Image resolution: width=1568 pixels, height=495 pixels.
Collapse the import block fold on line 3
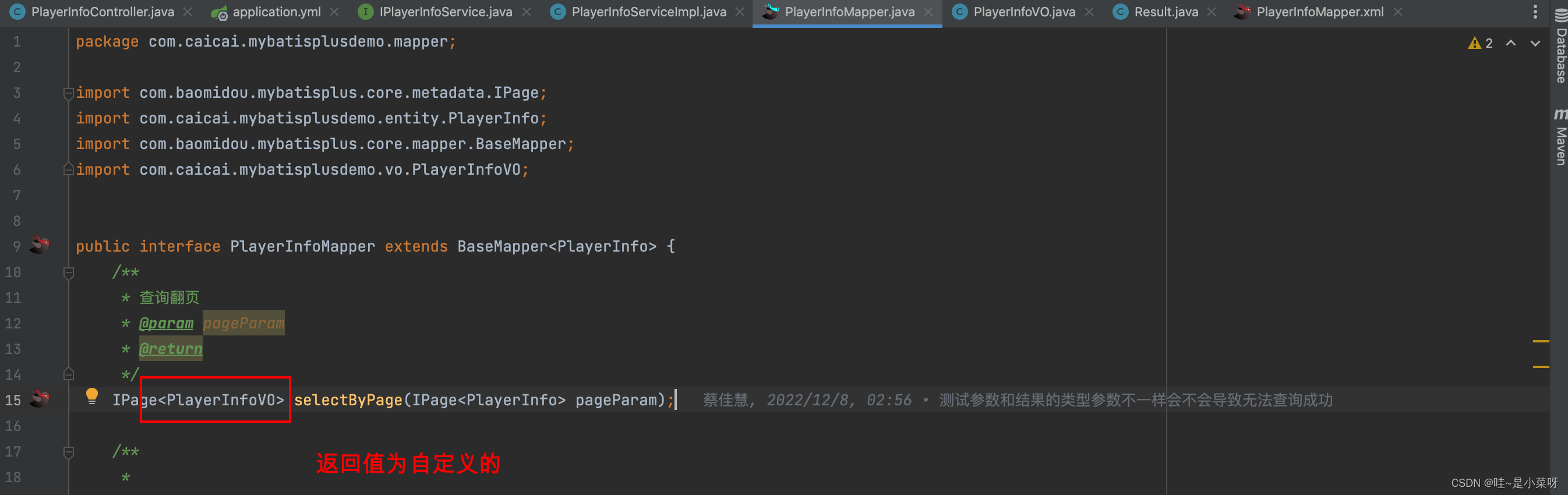point(68,93)
